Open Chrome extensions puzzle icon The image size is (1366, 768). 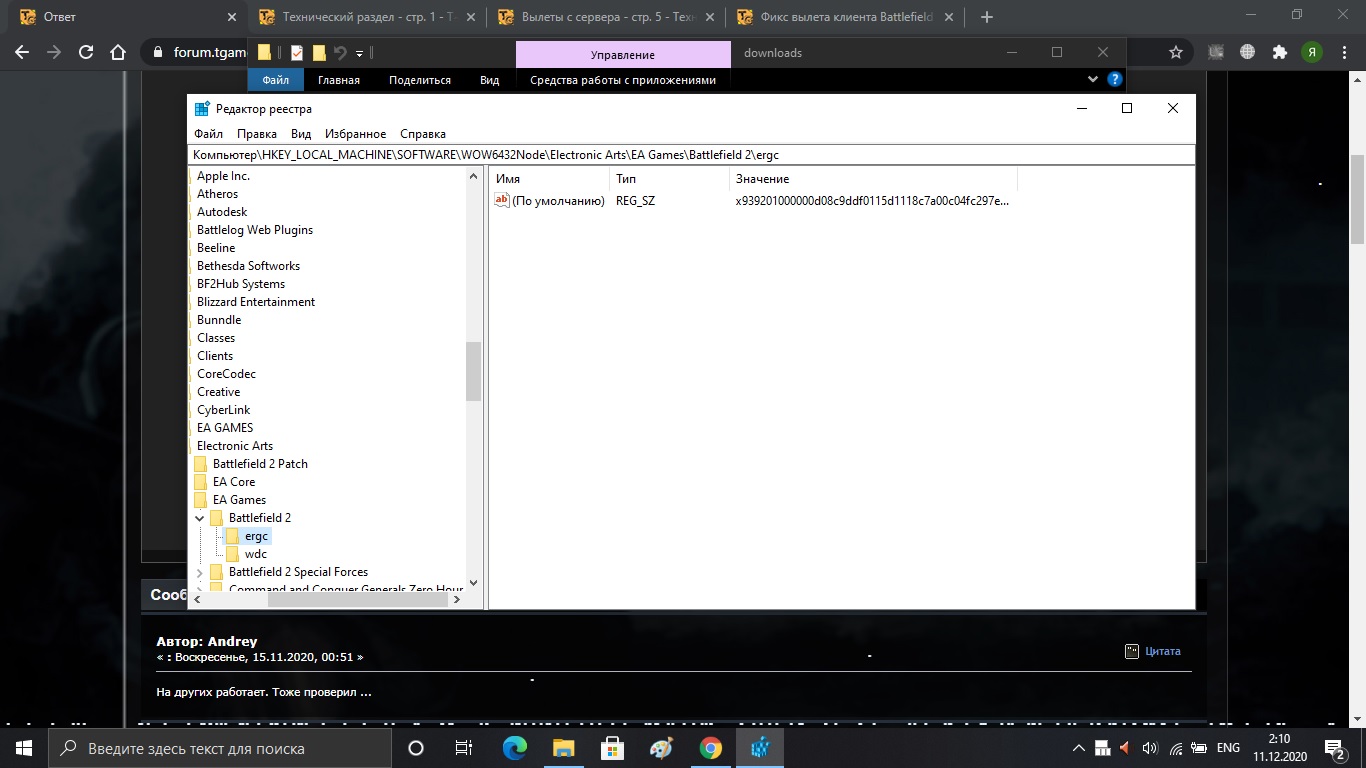point(1279,52)
